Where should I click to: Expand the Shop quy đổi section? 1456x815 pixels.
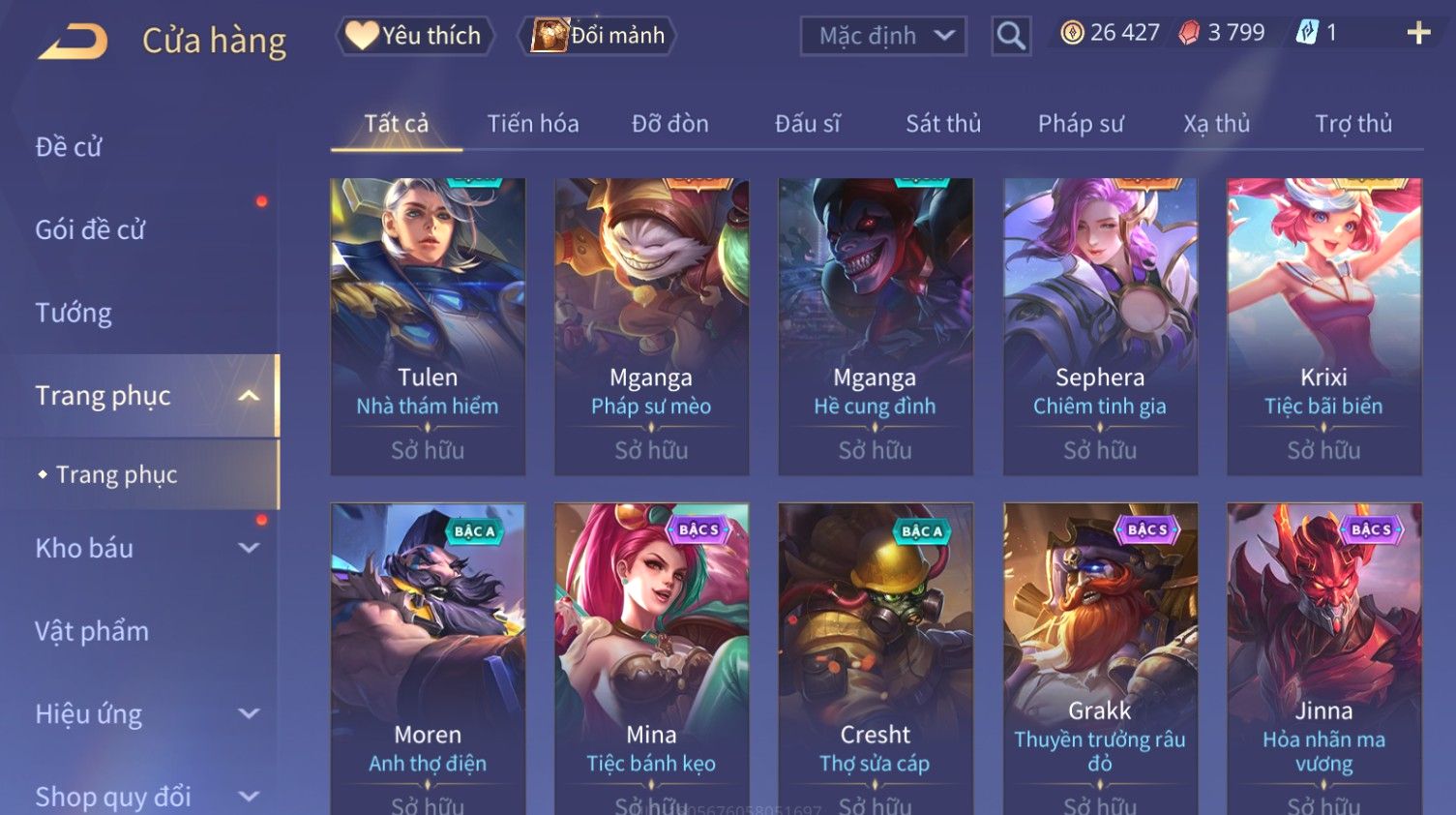click(x=249, y=797)
